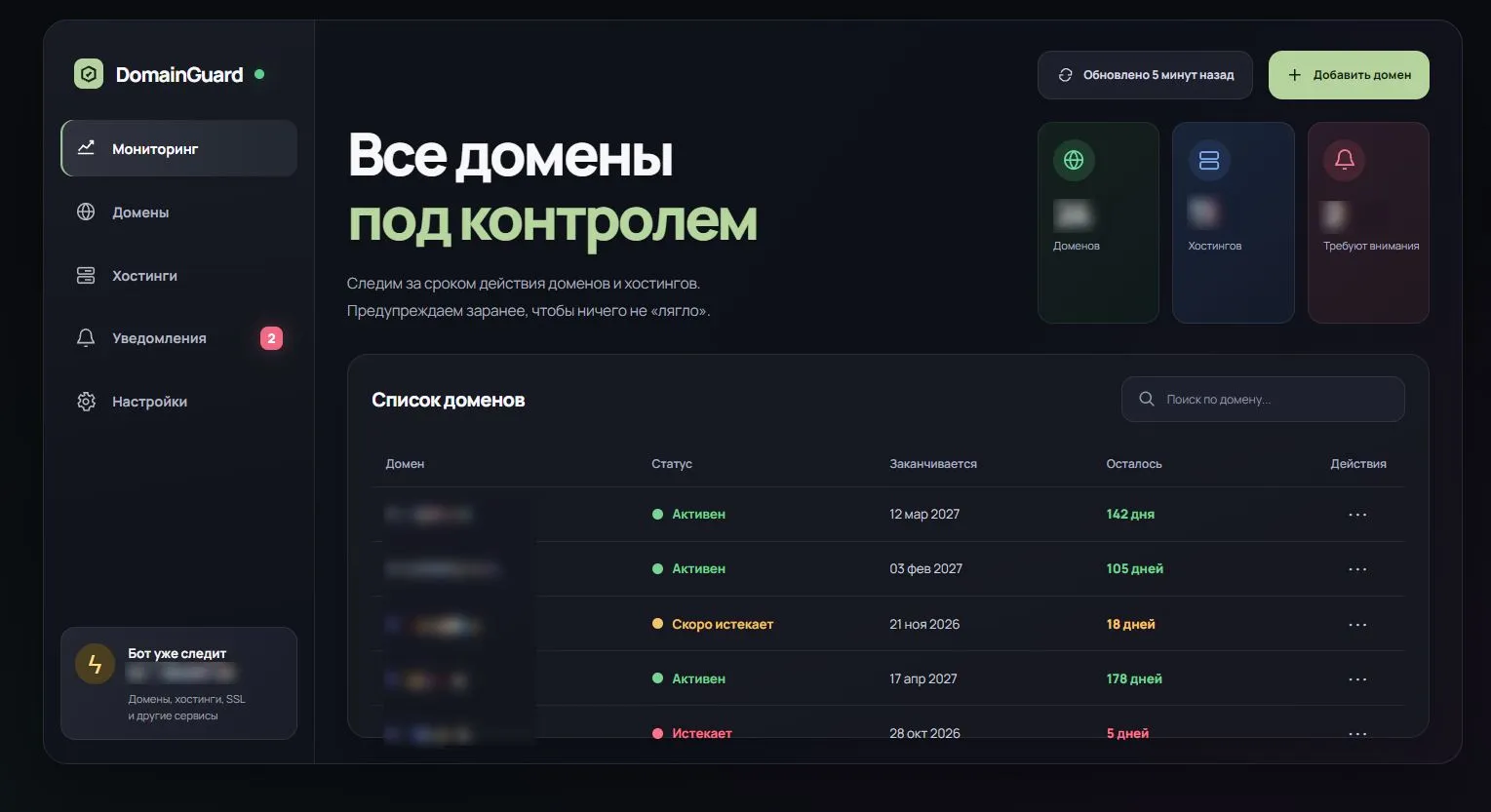Viewport: 1491px width, 812px height.
Task: Click the green globe icon on Доменов card
Action: point(1074,160)
